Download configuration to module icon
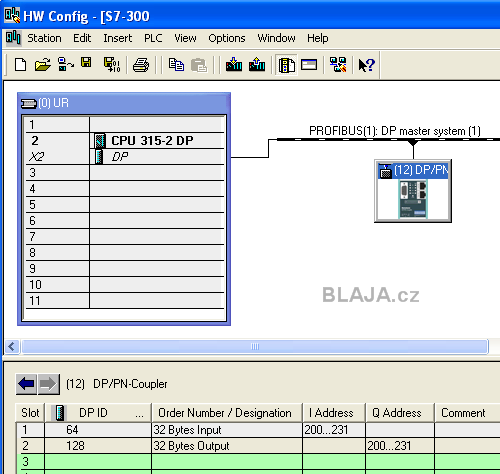500x474 pixels. pyautogui.click(x=234, y=64)
